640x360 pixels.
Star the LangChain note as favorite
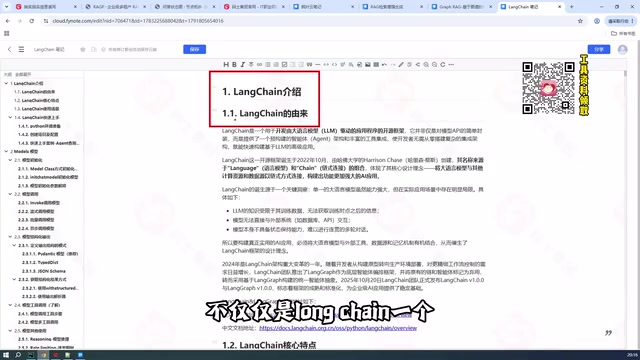point(83,49)
